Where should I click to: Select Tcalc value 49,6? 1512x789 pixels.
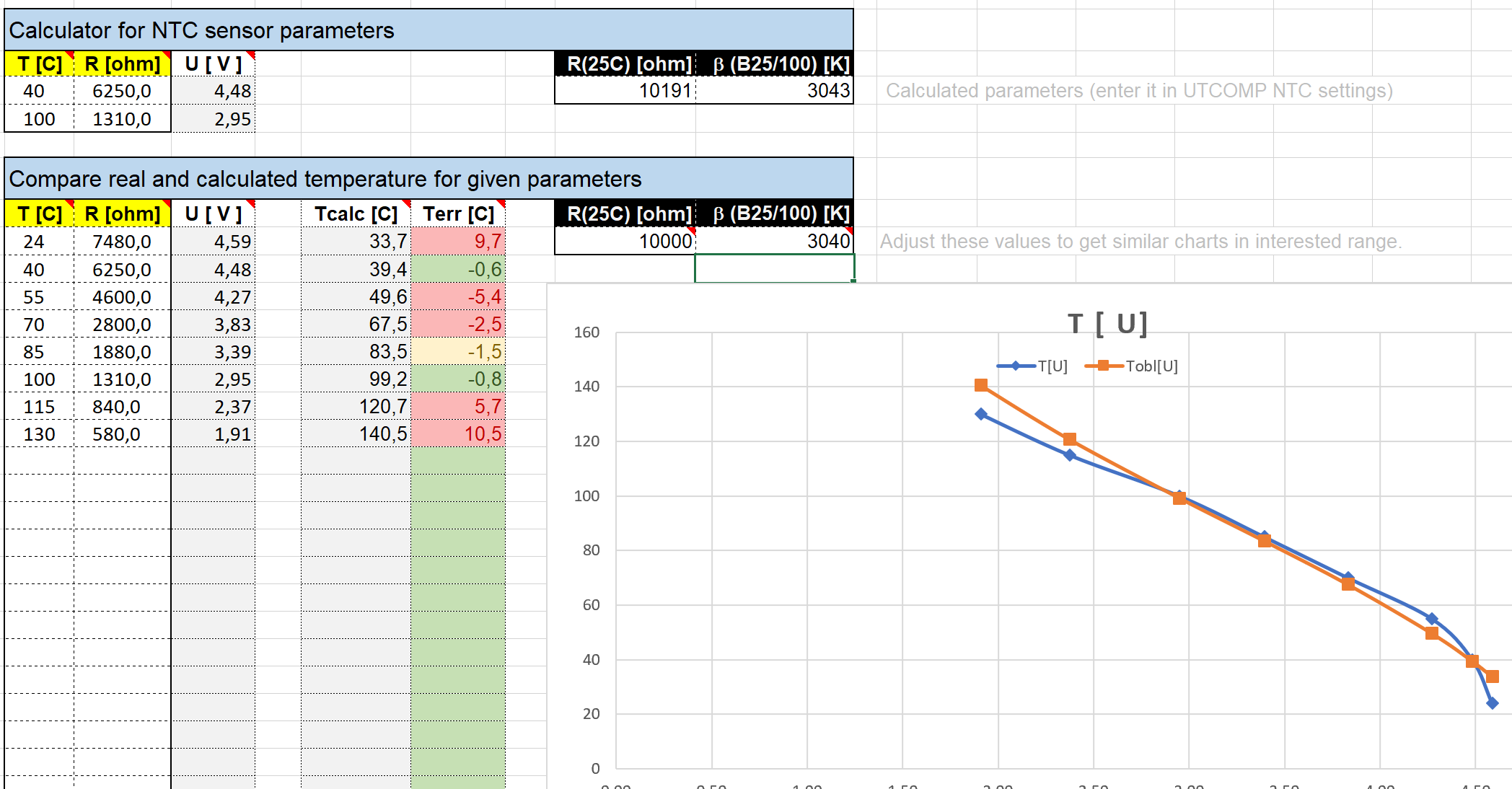coord(356,296)
